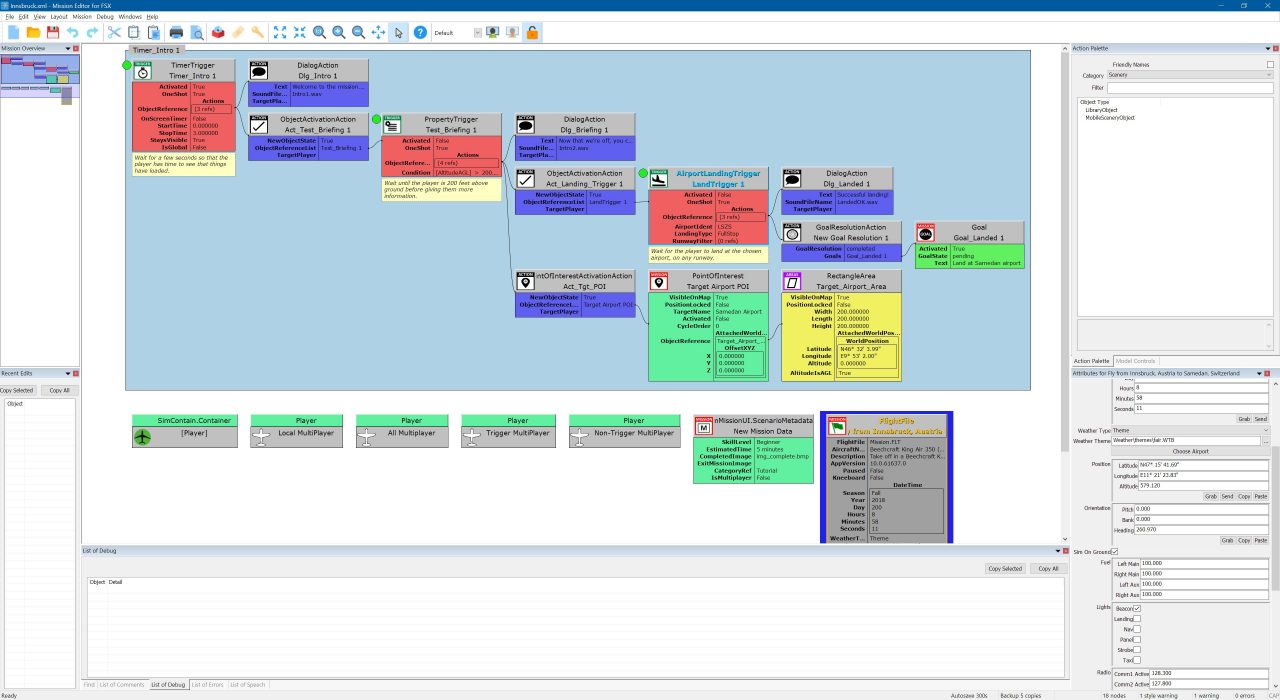
Task: Open the Recent Edits panel options arrow
Action: coord(68,373)
